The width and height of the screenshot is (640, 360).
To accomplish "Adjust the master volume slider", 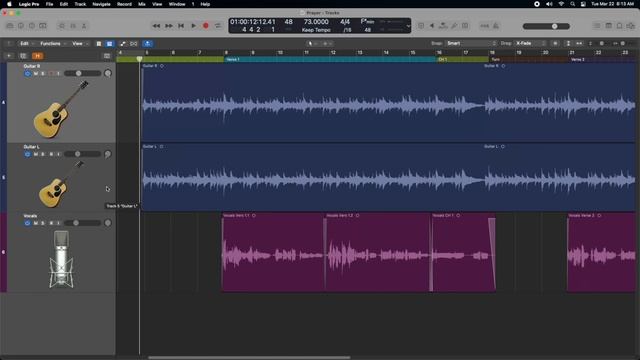I will [x=546, y=26].
